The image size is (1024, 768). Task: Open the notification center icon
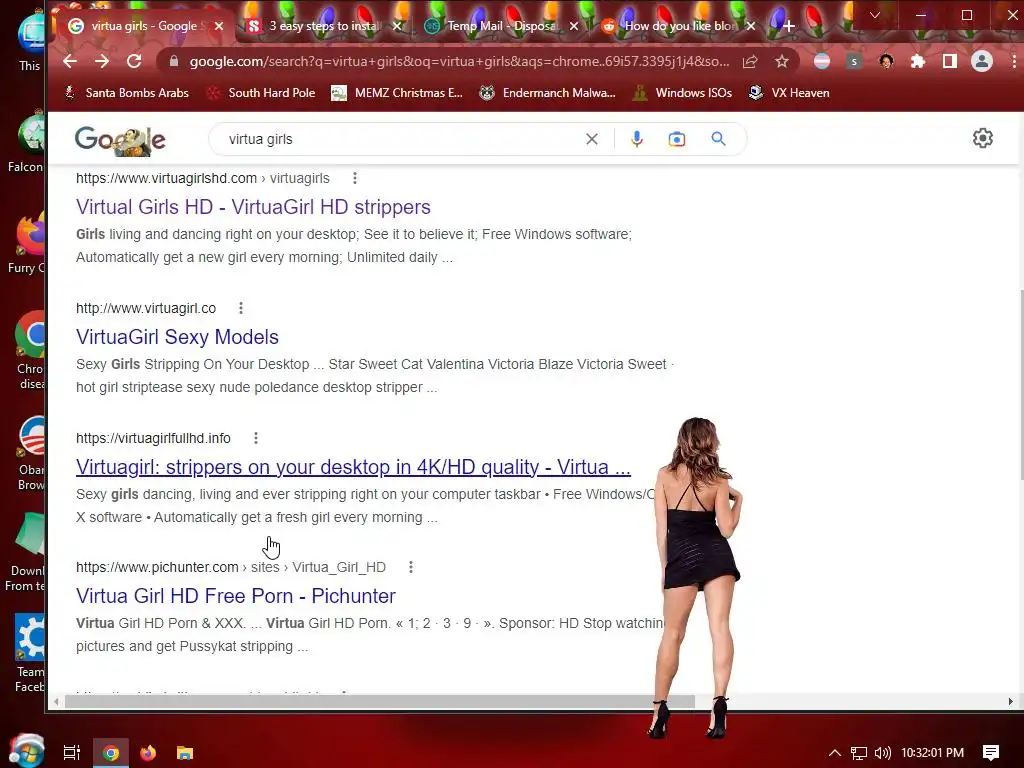click(x=991, y=753)
